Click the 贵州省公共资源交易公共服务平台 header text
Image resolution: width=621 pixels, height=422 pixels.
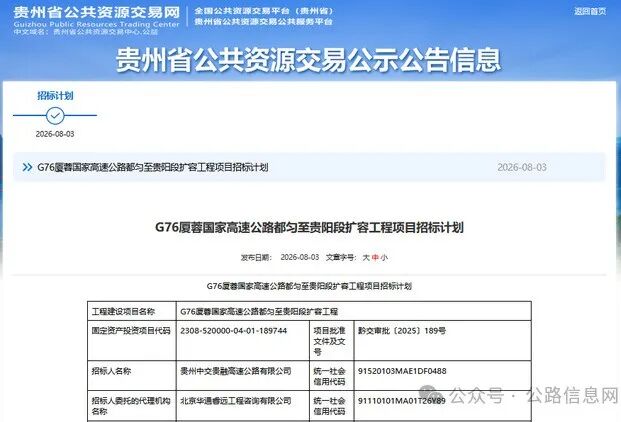point(263,22)
